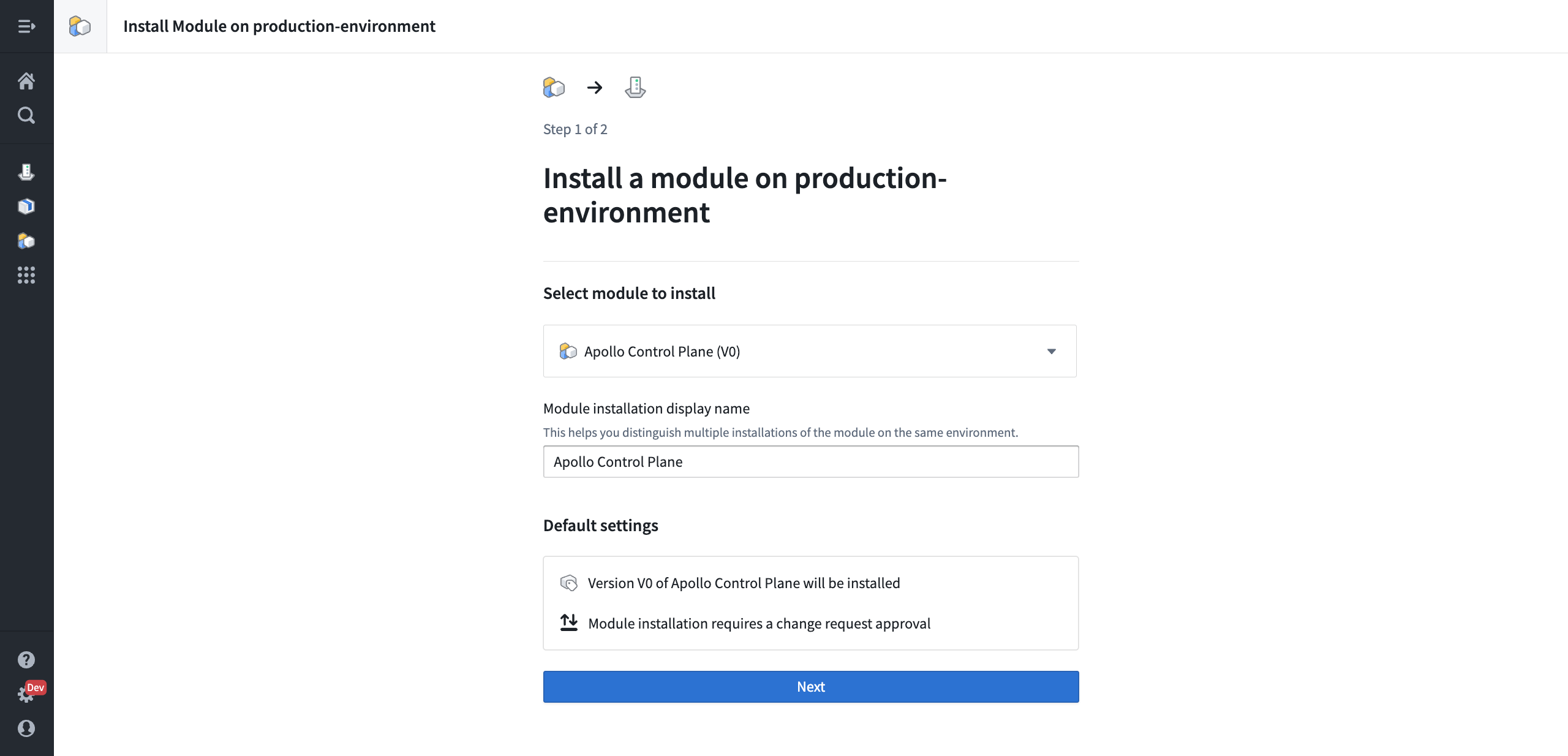Open the Apollo Control Plane version dropdown
This screenshot has width=1568, height=756.
pos(1052,351)
